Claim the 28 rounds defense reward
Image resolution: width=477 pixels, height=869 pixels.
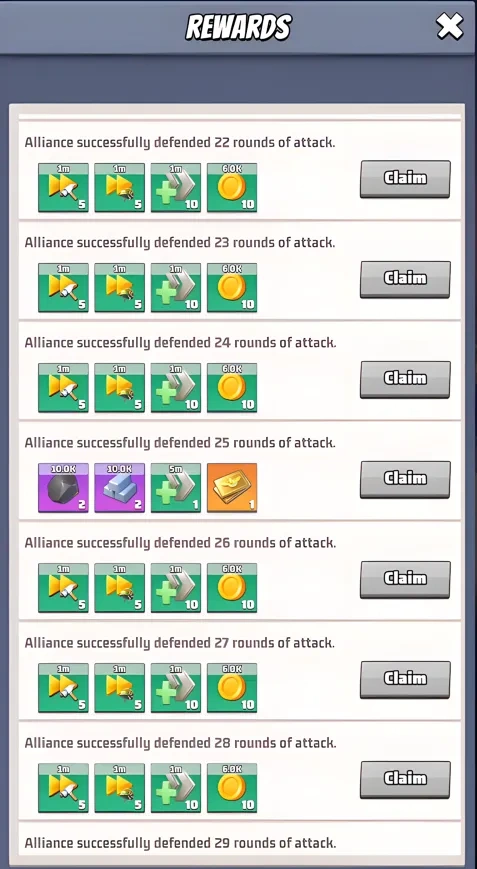[405, 779]
